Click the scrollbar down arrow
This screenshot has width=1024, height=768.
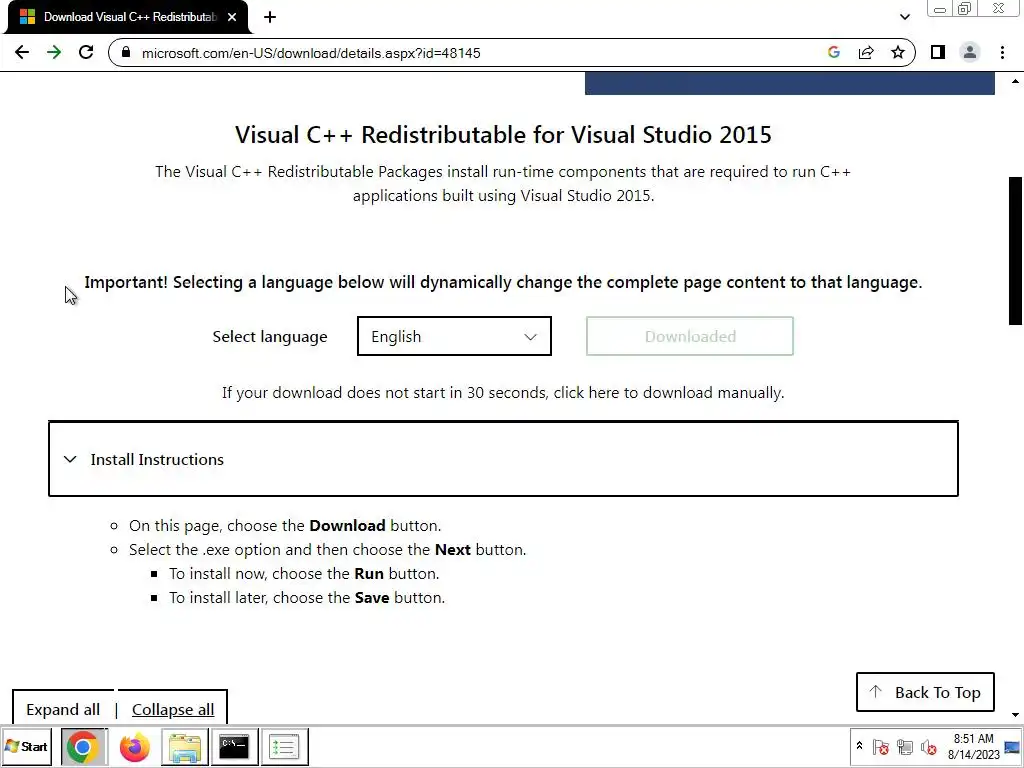point(1015,715)
